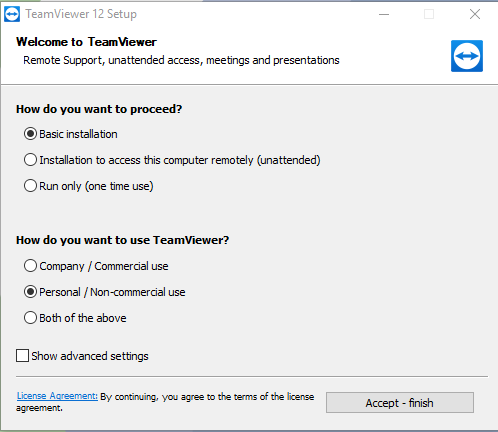Click the greyed-out maximize window icon

pos(429,14)
